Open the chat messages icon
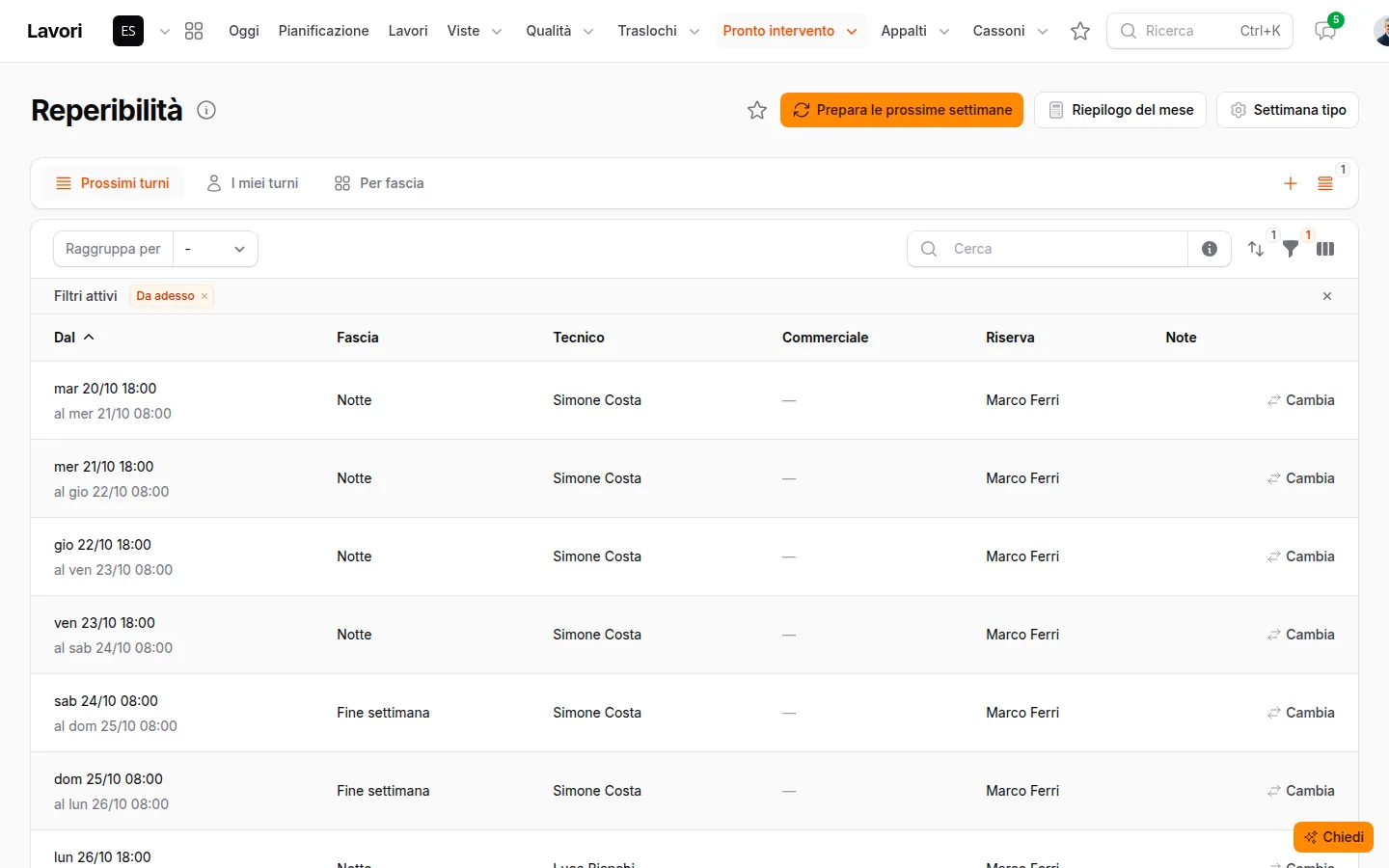This screenshot has height=868, width=1389. [1325, 31]
